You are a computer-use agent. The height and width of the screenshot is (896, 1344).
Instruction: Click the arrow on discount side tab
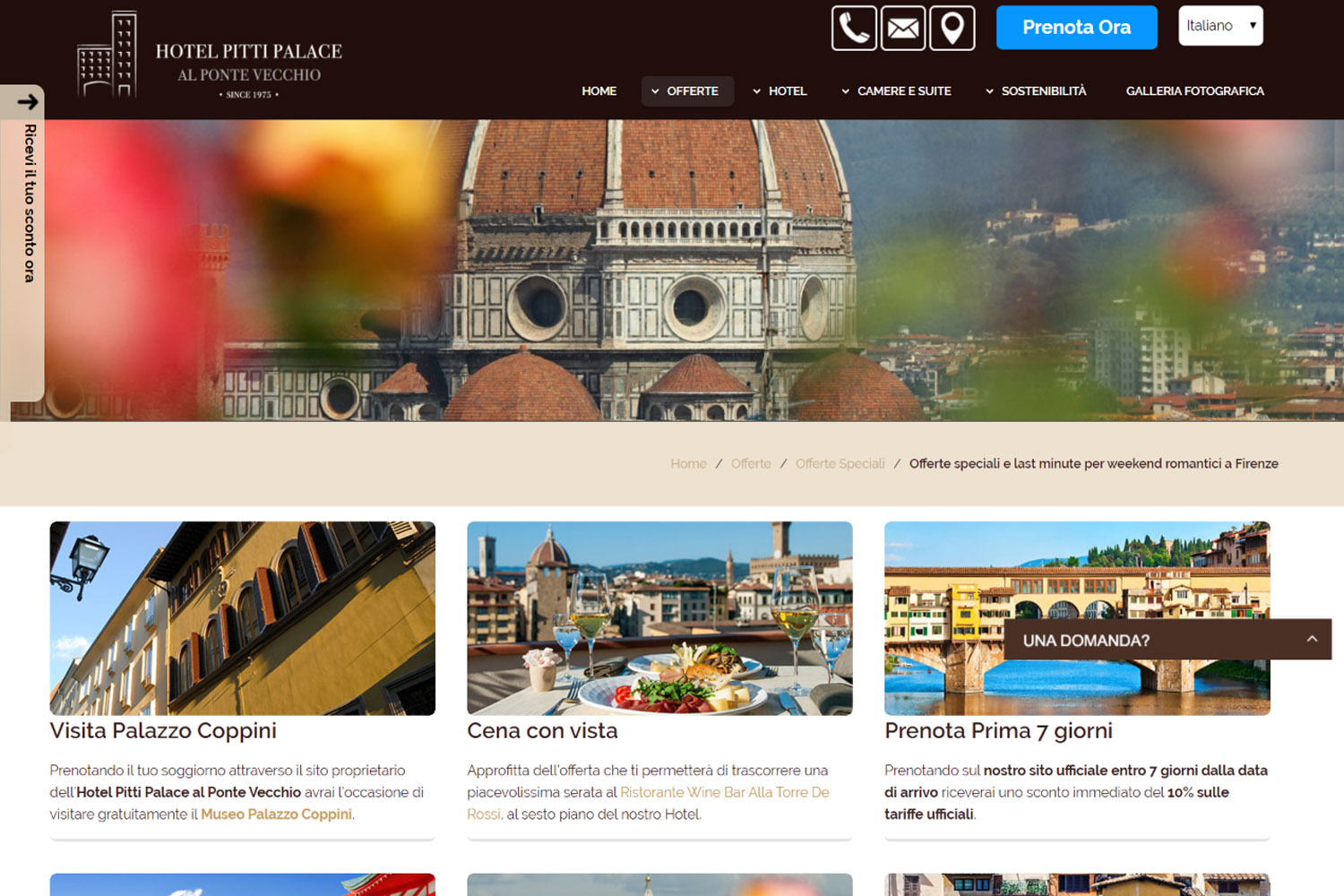[x=28, y=101]
